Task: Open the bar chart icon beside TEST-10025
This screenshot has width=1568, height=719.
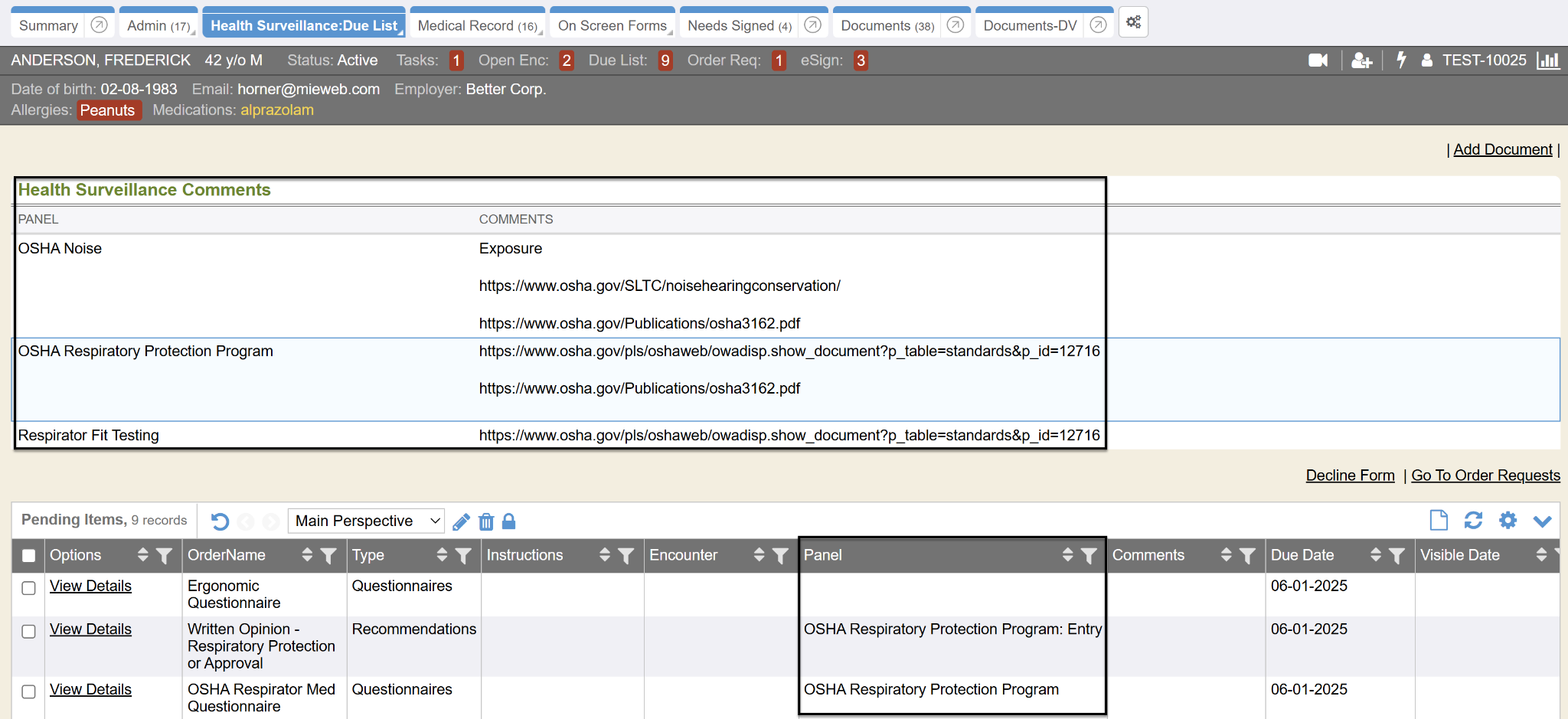Action: 1547,60
